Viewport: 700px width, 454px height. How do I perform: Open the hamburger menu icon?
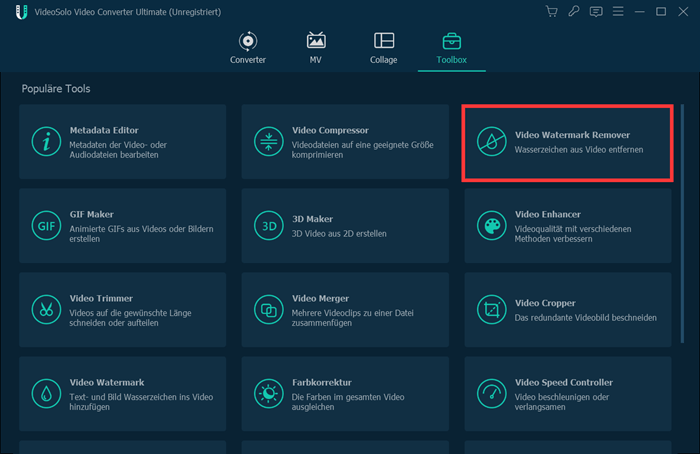click(x=618, y=12)
